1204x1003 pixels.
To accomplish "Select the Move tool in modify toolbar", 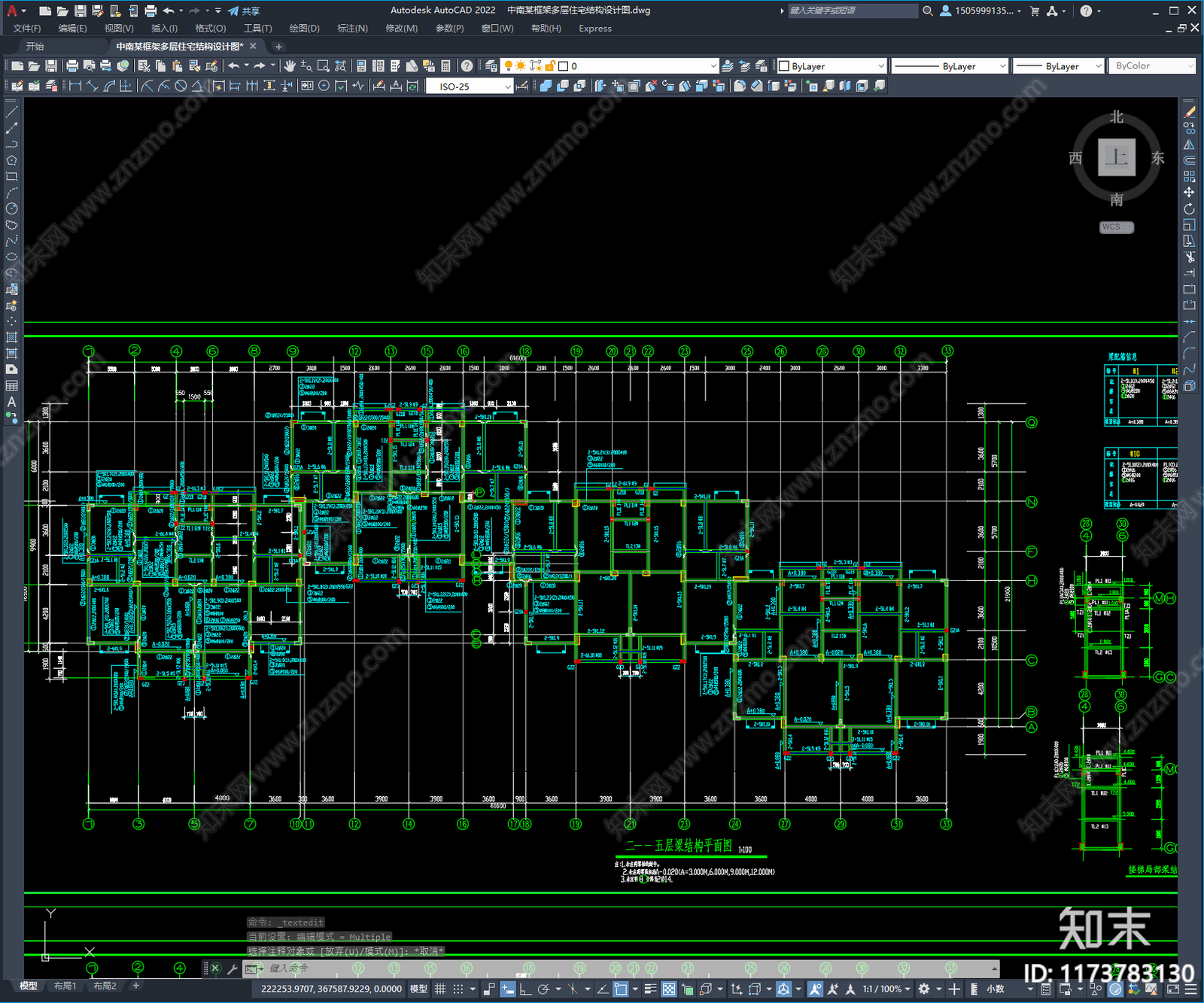I will (x=1189, y=193).
